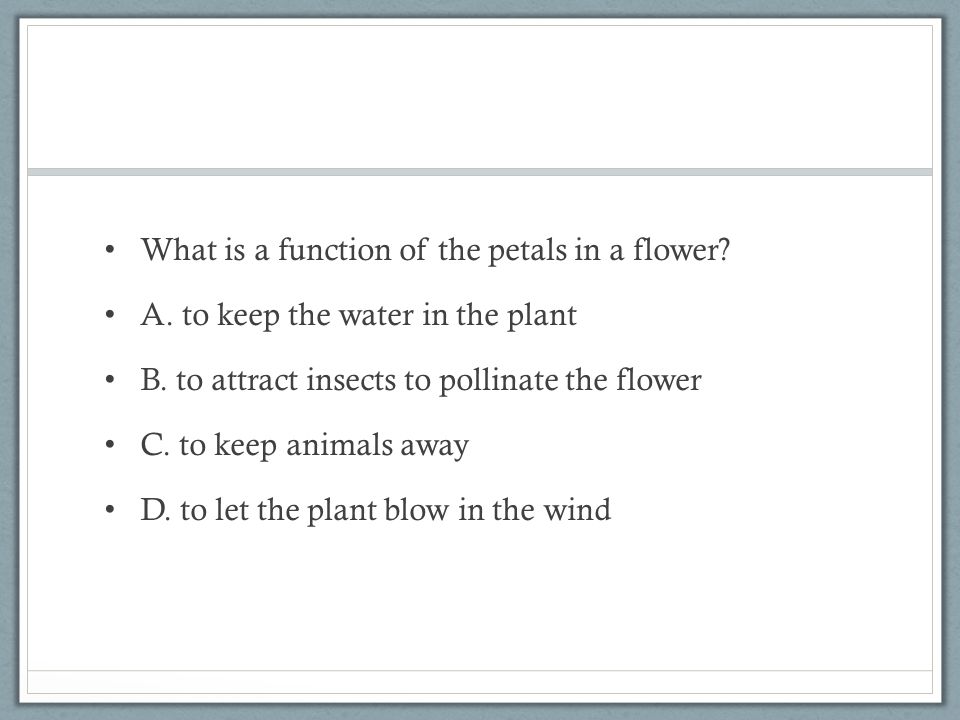The width and height of the screenshot is (960, 720).
Task: Select answer A about keeping water
Action: (358, 315)
